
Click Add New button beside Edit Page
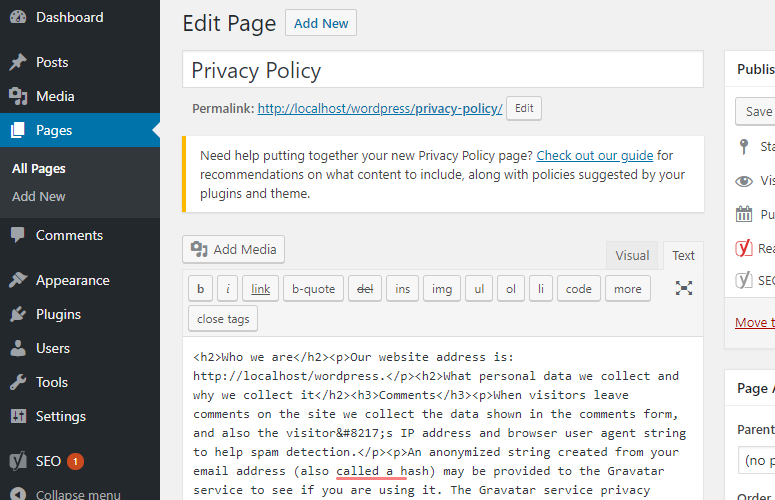pyautogui.click(x=321, y=23)
